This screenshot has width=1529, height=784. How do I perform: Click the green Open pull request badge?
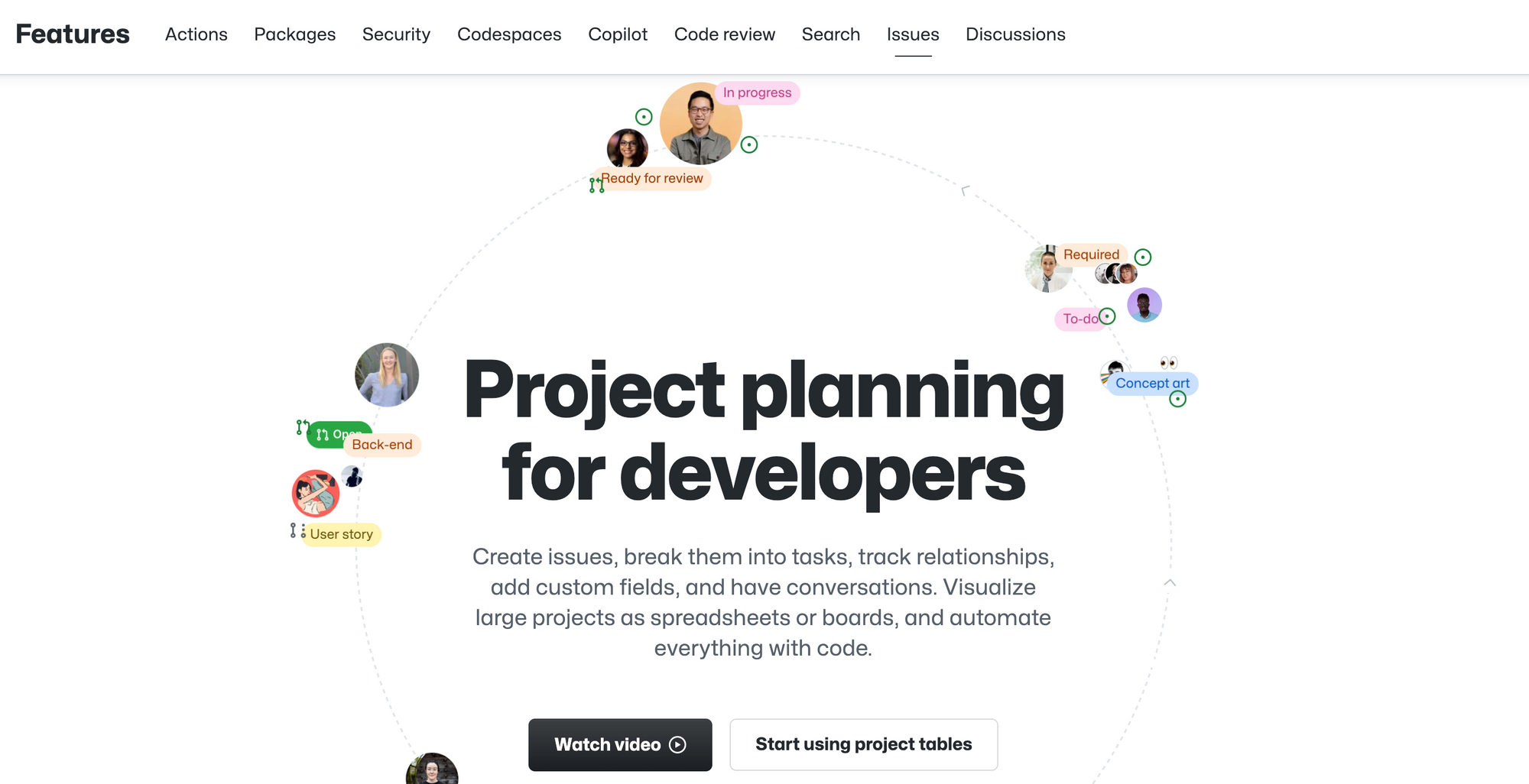pyautogui.click(x=339, y=434)
